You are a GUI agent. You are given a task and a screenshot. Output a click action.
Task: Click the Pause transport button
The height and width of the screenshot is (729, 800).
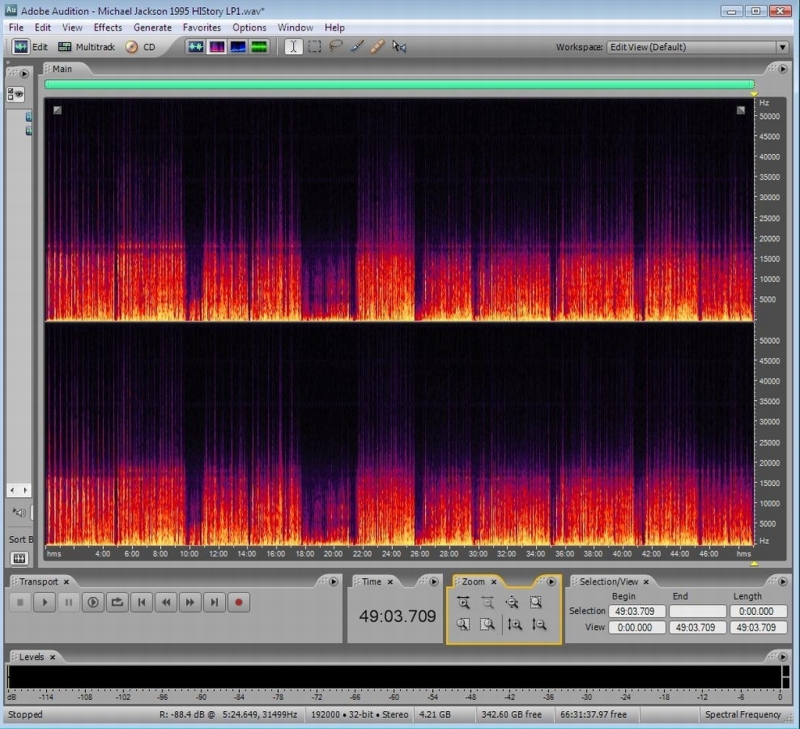(68, 602)
